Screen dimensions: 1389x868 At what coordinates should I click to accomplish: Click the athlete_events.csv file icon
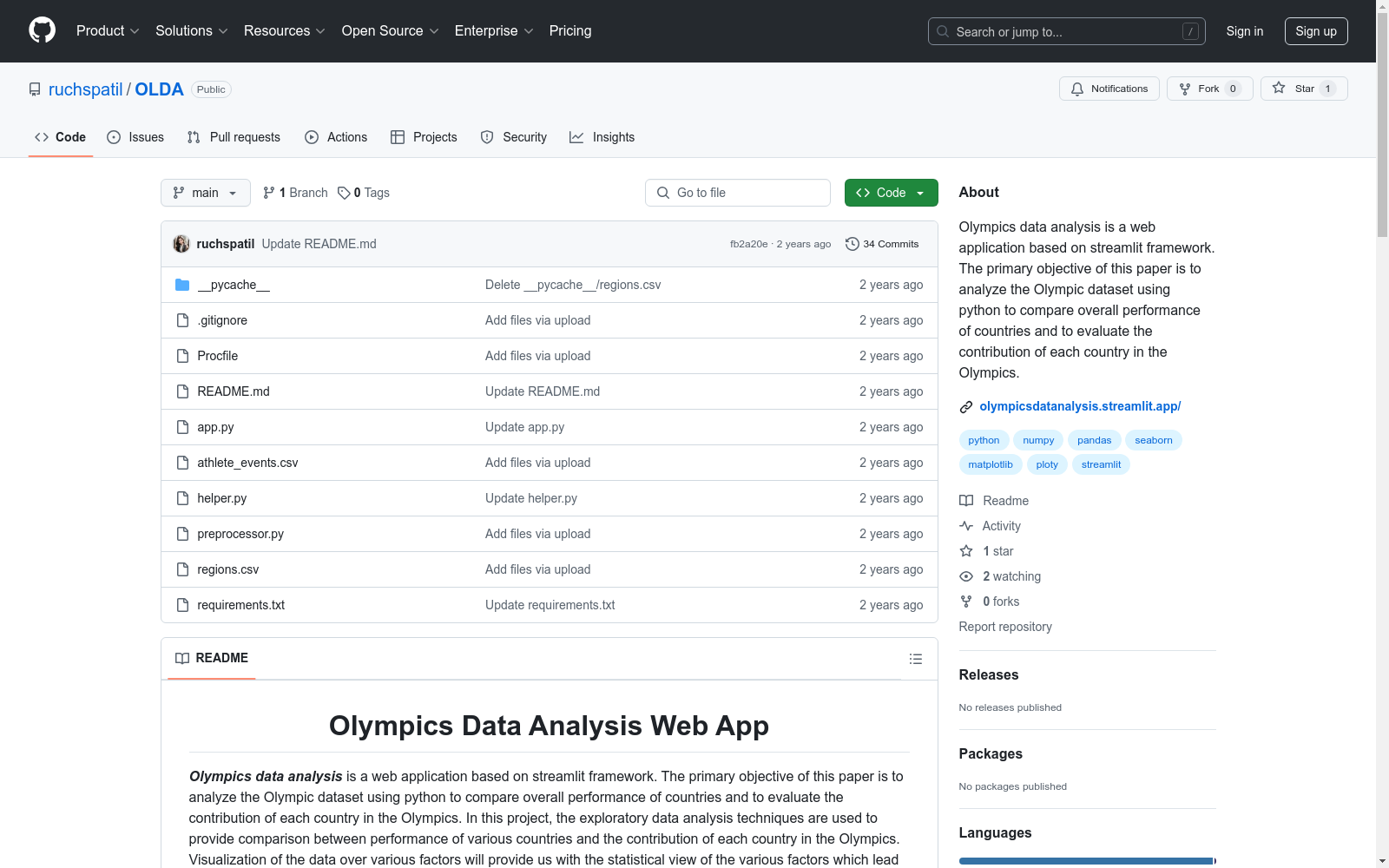[x=182, y=463]
